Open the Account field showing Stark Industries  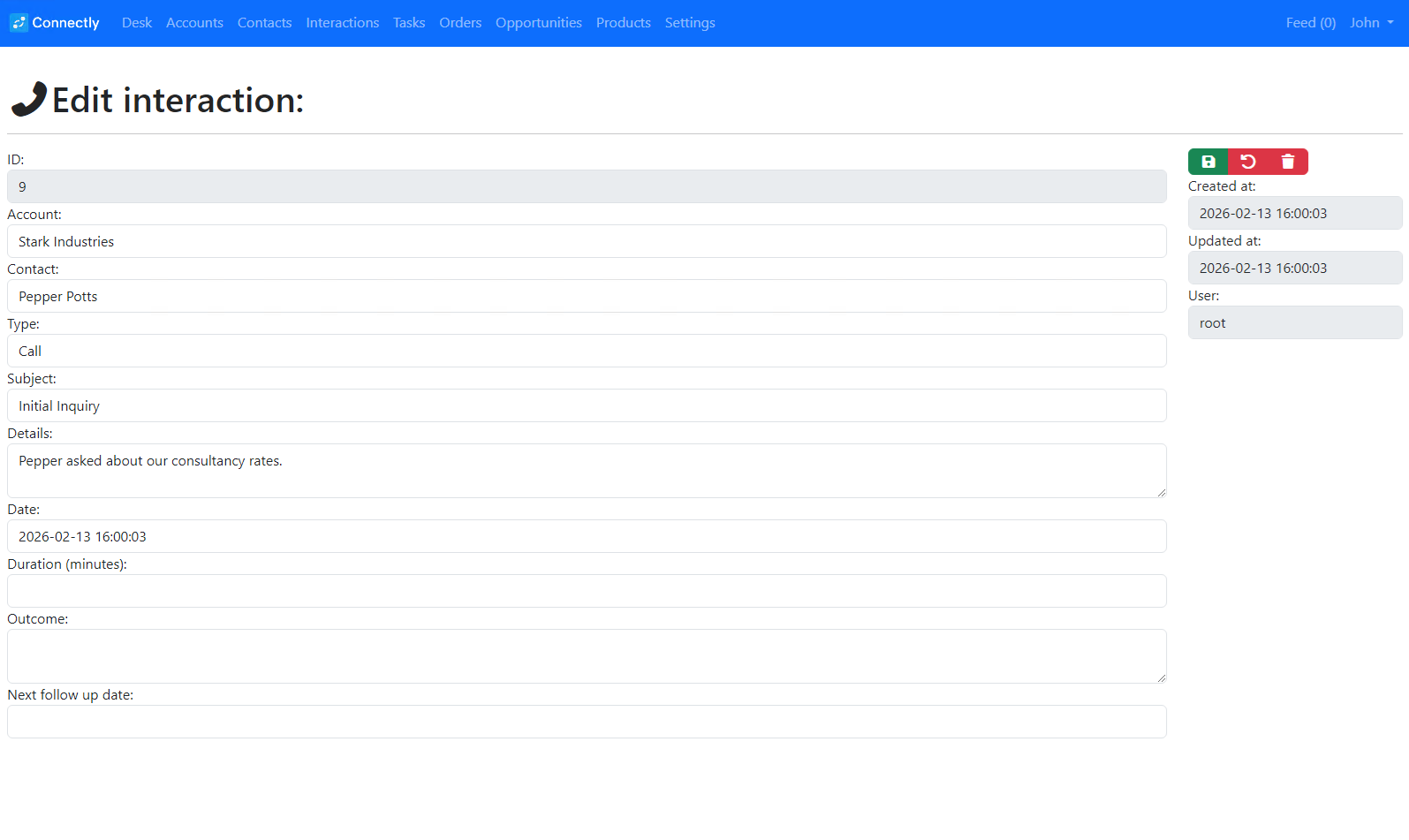pos(587,241)
